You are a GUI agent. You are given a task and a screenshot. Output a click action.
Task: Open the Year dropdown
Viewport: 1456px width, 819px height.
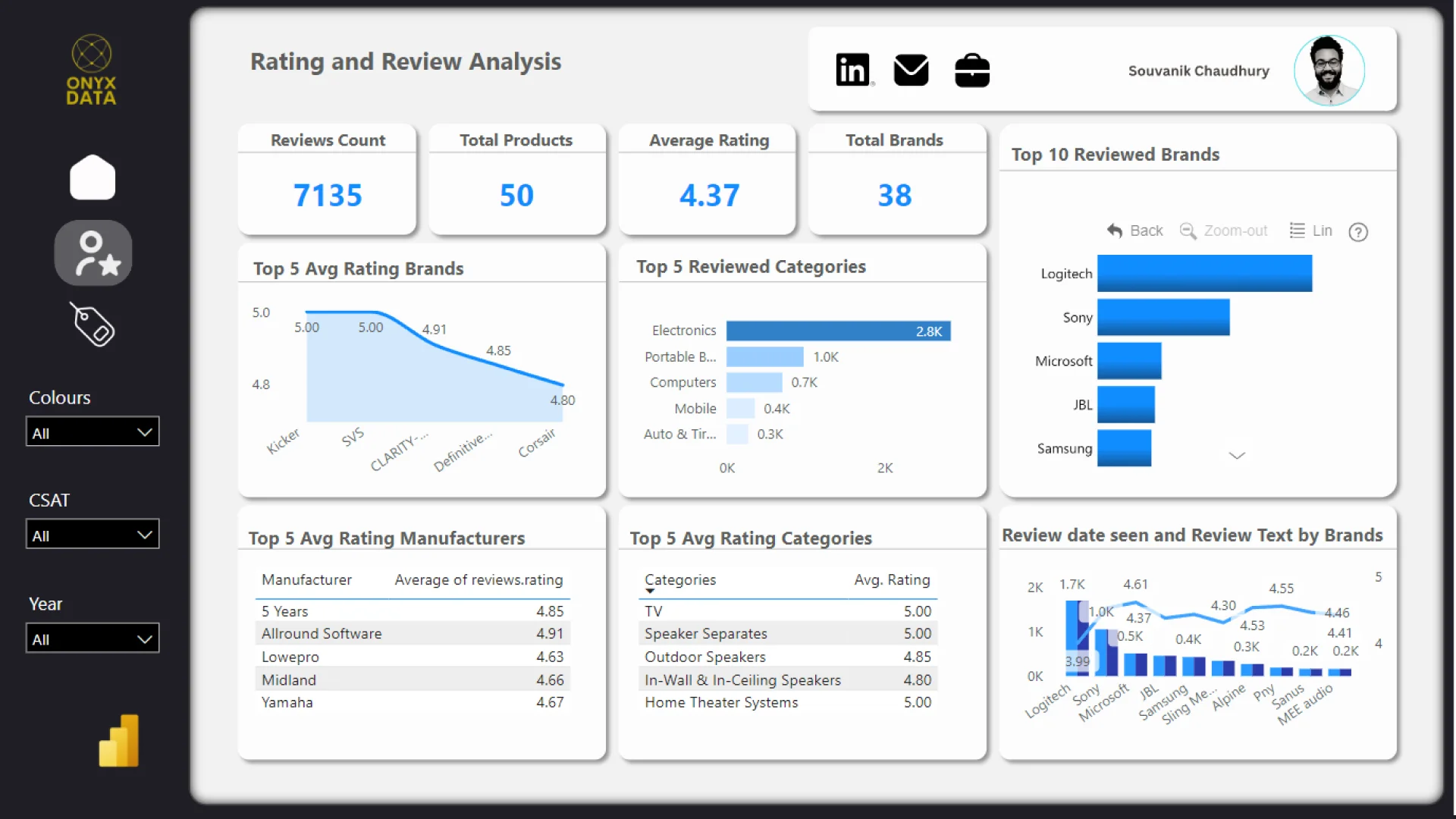93,639
